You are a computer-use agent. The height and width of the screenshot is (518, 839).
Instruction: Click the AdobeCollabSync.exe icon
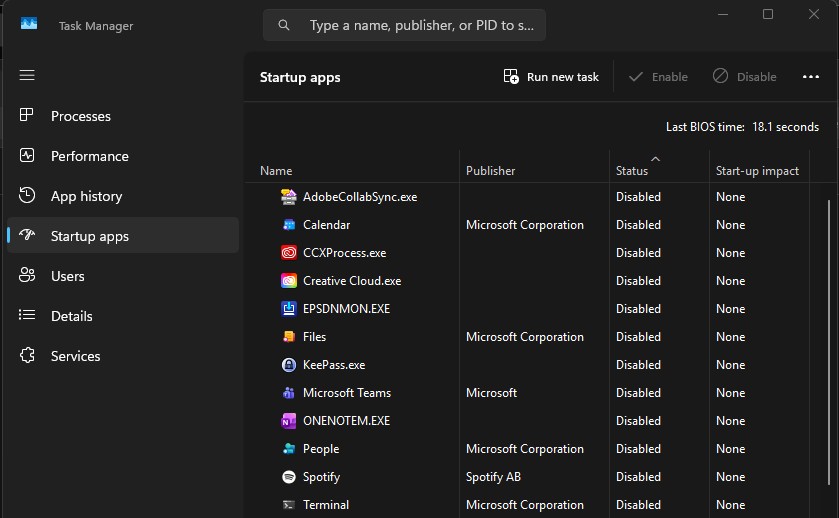288,197
